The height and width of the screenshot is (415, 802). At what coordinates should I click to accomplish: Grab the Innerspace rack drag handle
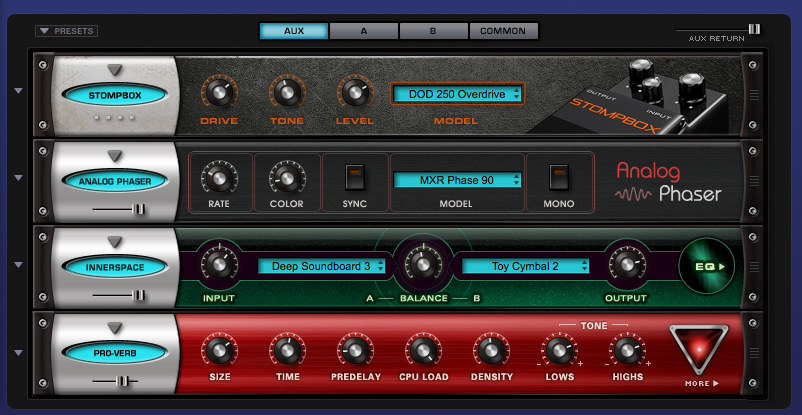point(754,267)
